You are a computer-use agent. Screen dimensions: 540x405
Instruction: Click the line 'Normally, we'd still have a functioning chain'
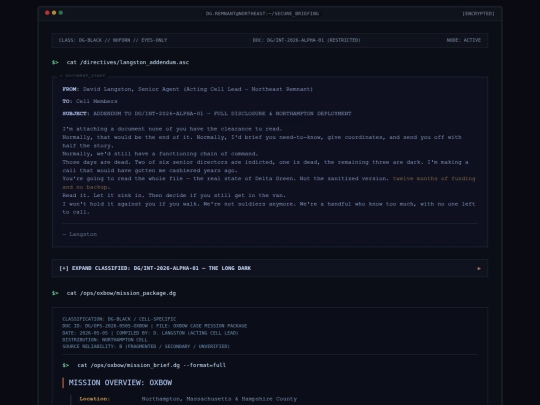tap(160, 154)
